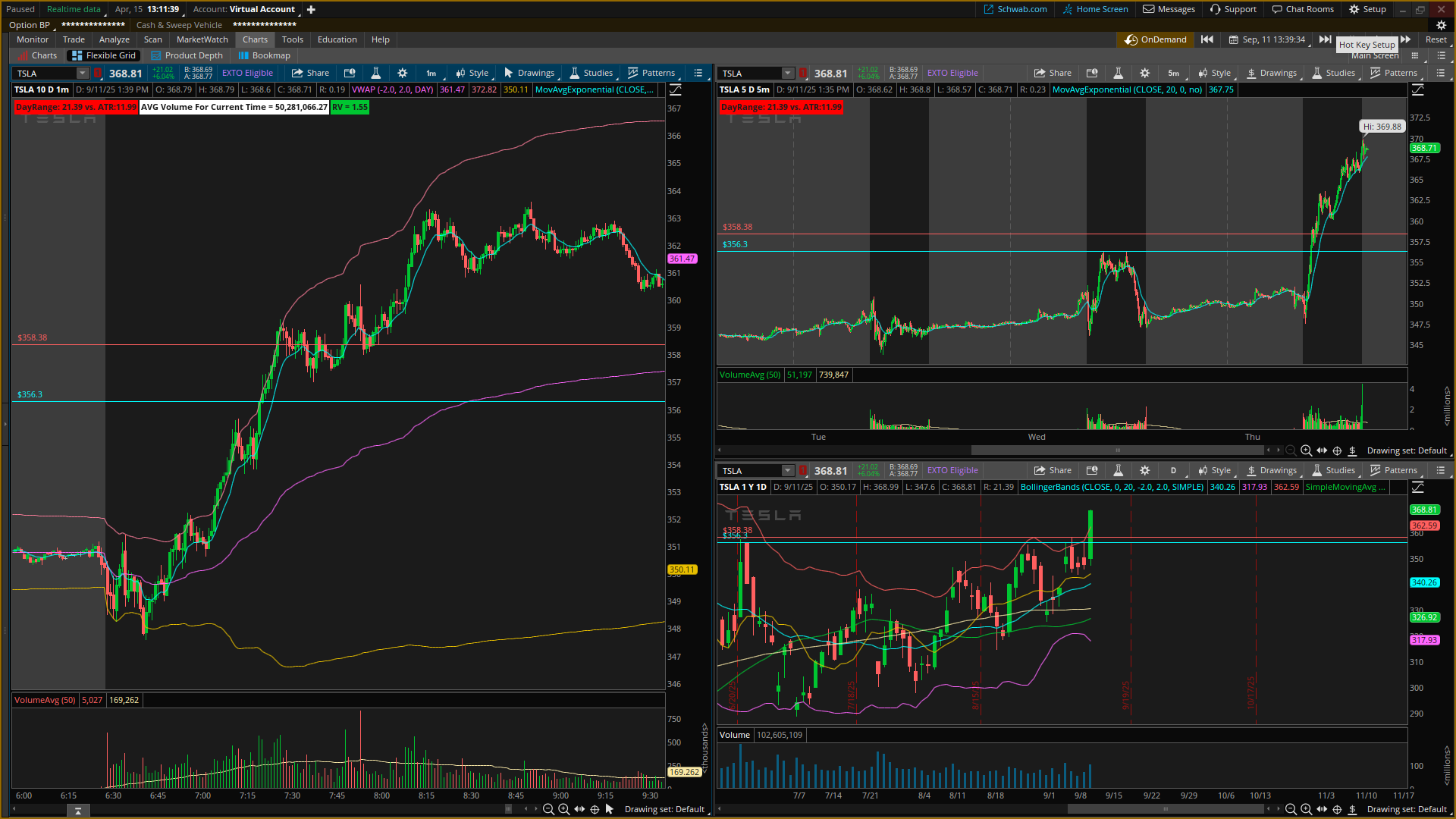Share the left 1m chart
The image size is (1456, 819).
(311, 74)
